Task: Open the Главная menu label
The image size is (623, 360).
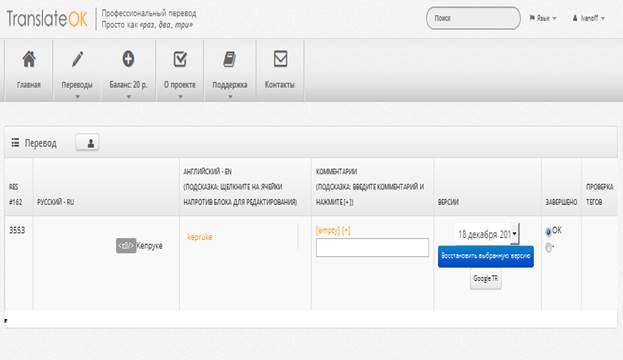Action: pos(29,85)
